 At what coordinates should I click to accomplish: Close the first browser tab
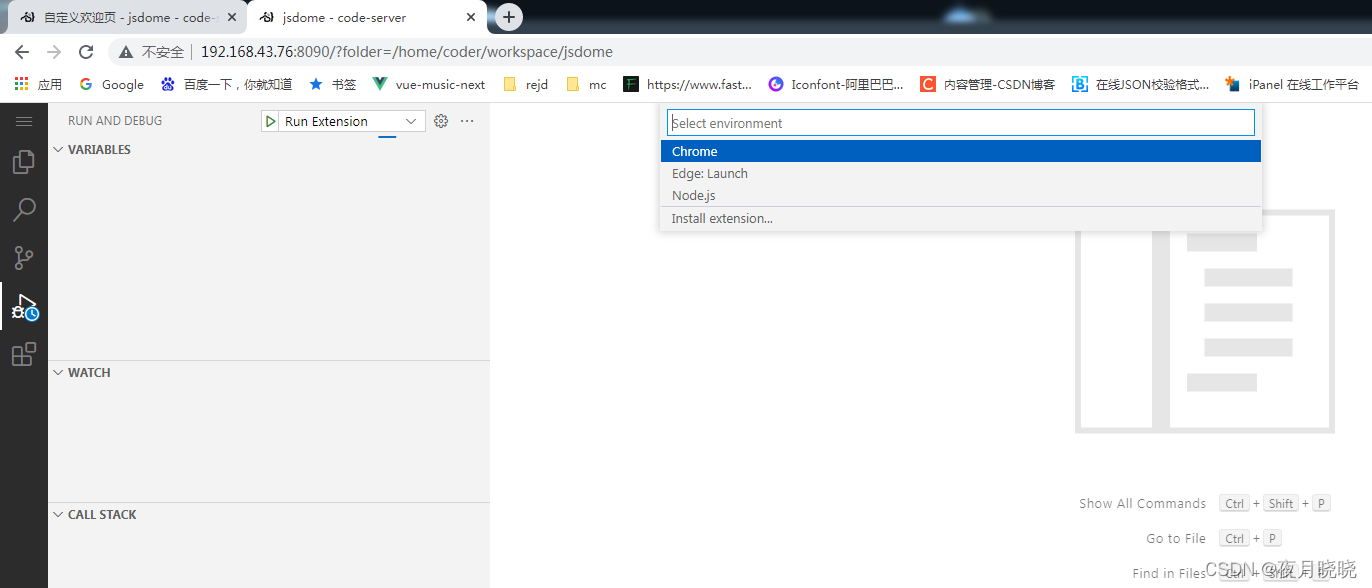(x=232, y=17)
